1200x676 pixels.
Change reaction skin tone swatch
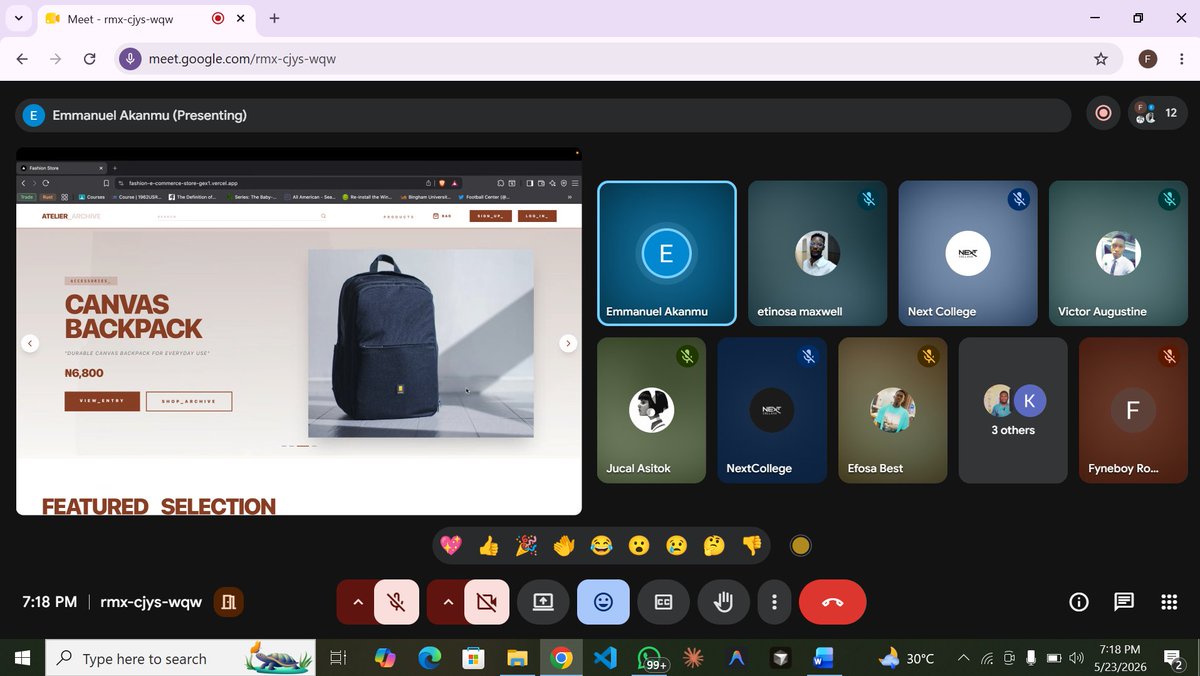tap(800, 546)
